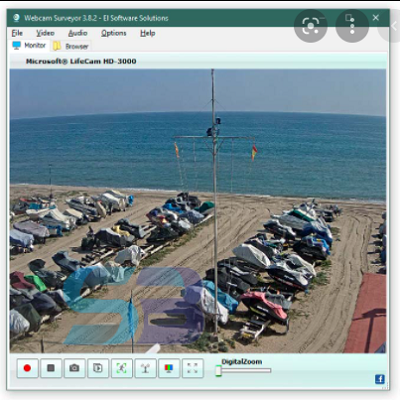
Task: Open the Video menu
Action: point(45,33)
